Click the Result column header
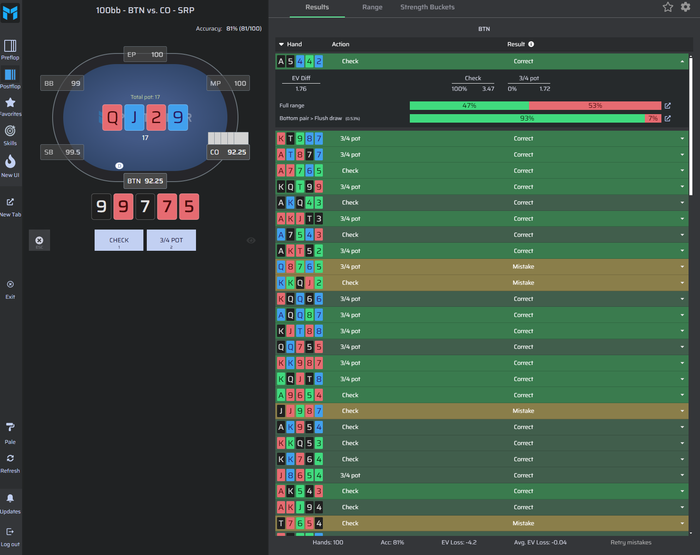Viewport: 700px width, 555px height. pyautogui.click(x=516, y=44)
